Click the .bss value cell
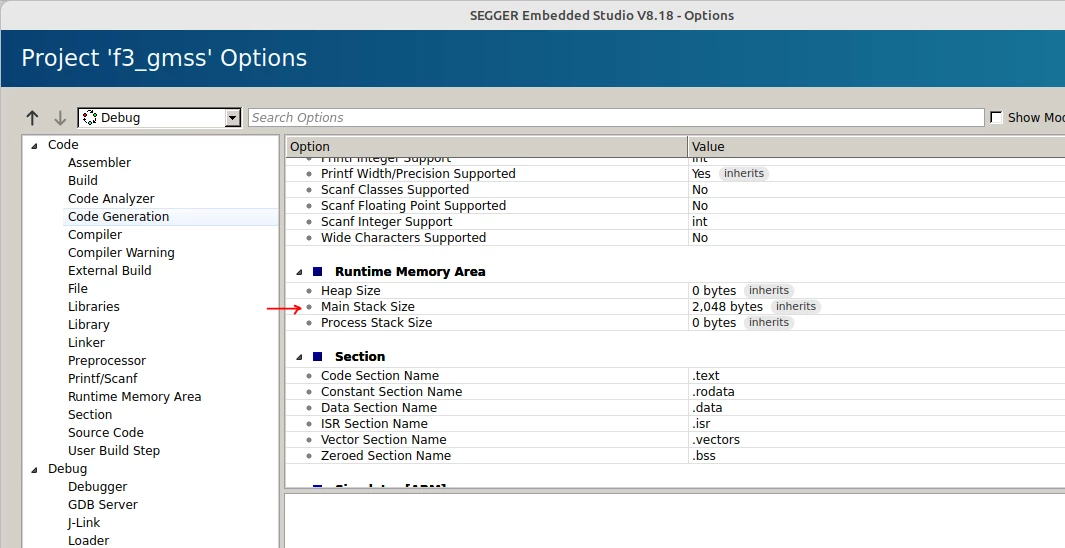This screenshot has width=1065, height=548. tap(704, 456)
